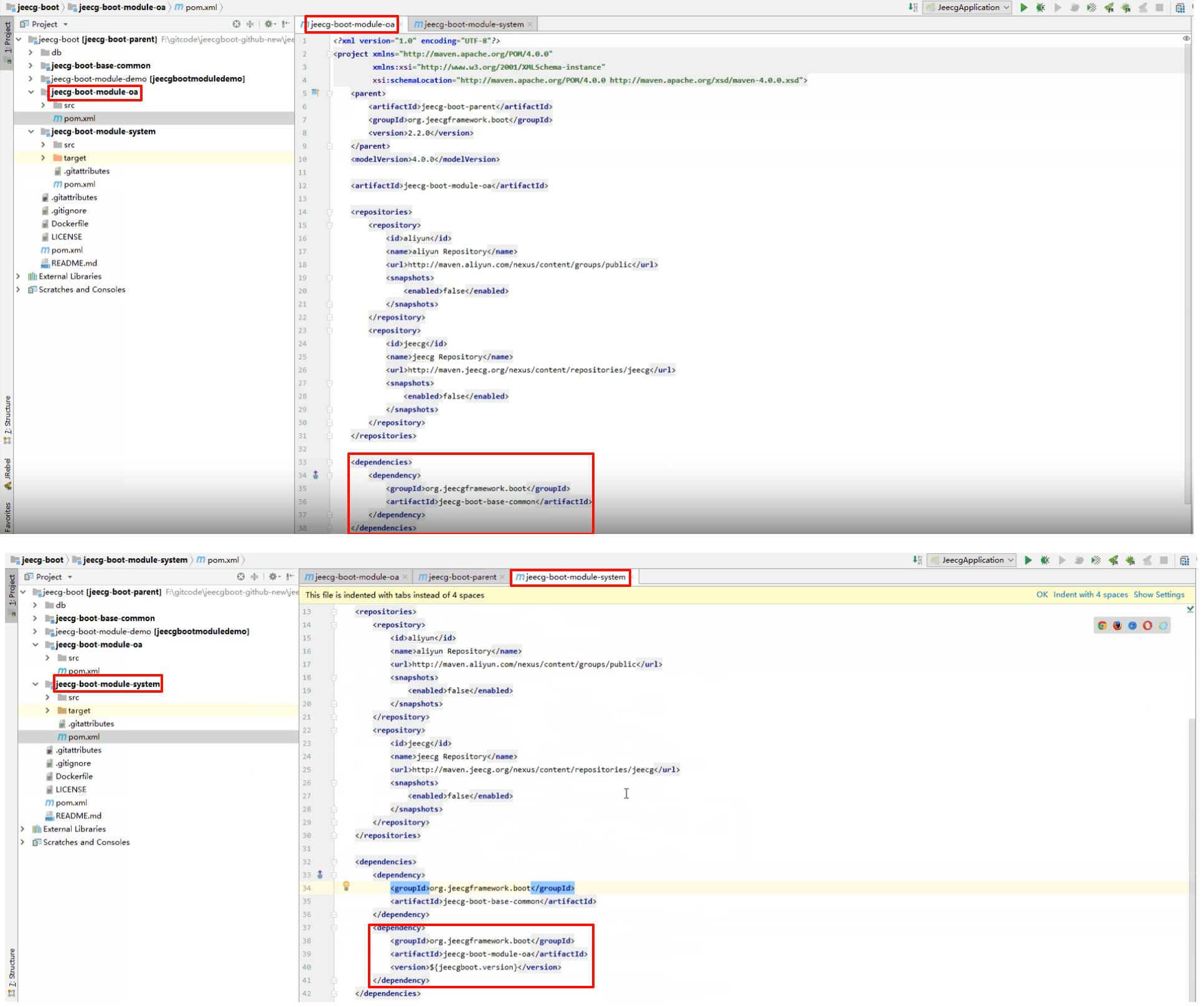Screen dimensions: 1204x1007
Task: Click the Indent with 4 spaces link
Action: (1090, 594)
